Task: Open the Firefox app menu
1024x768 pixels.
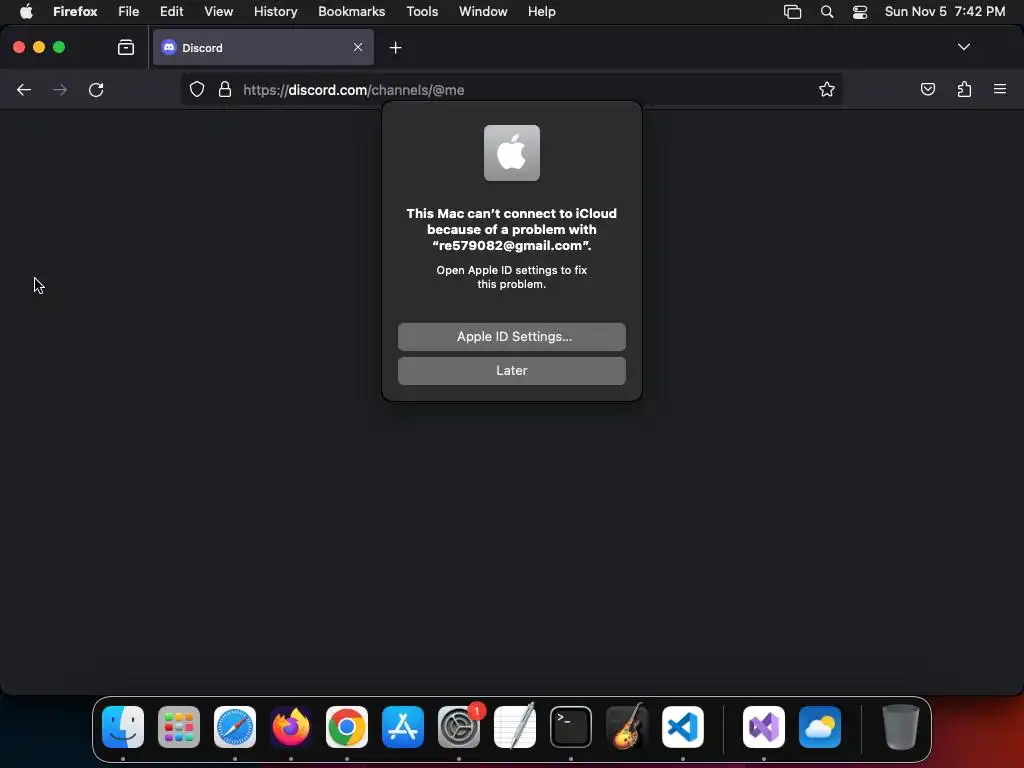Action: point(75,12)
